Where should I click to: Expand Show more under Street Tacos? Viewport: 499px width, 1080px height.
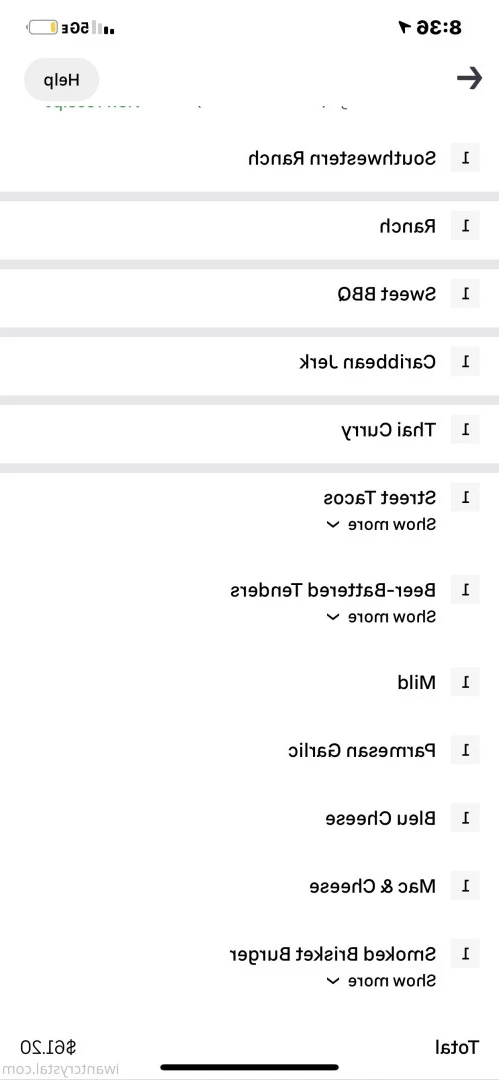click(x=380, y=525)
